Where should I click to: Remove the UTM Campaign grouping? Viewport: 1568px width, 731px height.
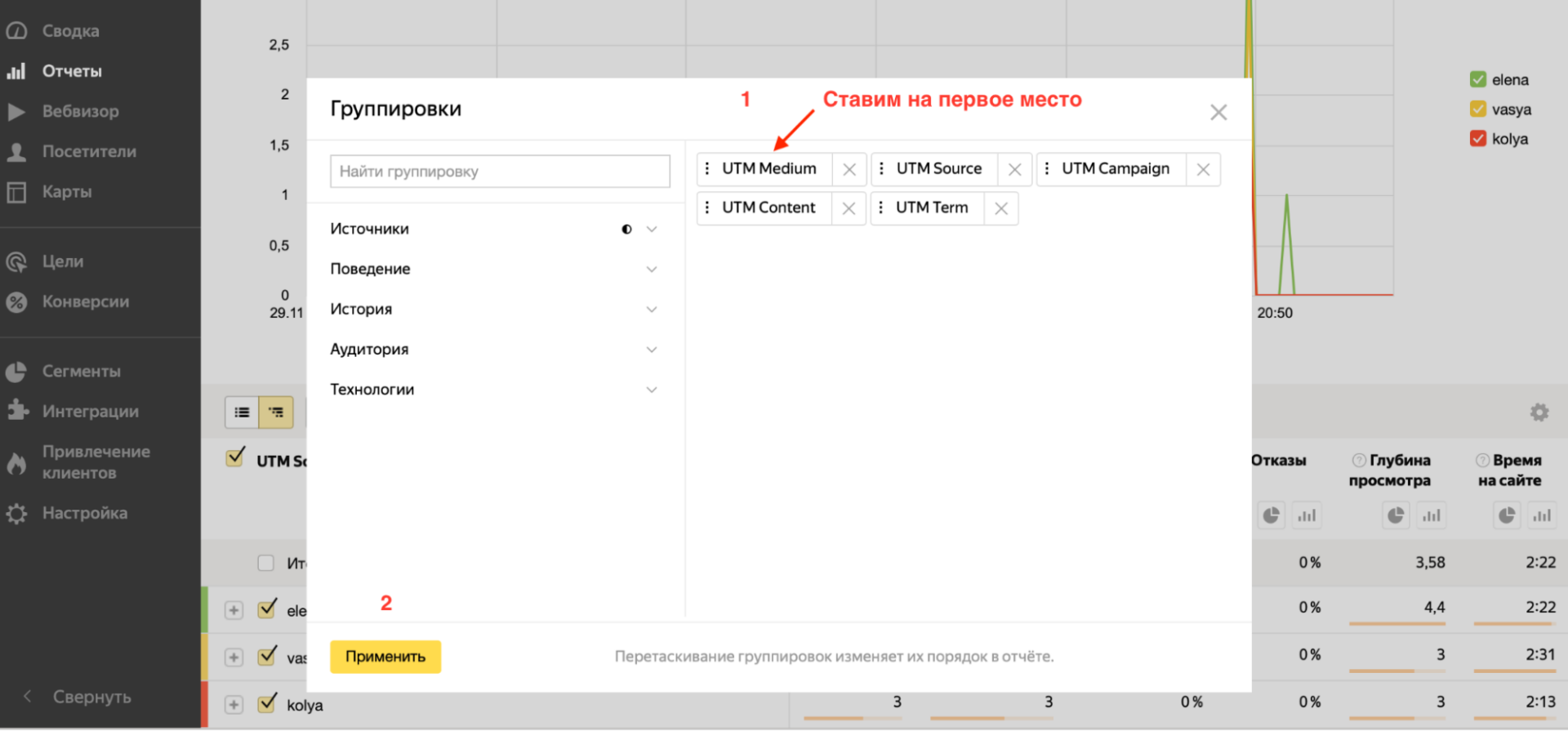(x=1203, y=169)
